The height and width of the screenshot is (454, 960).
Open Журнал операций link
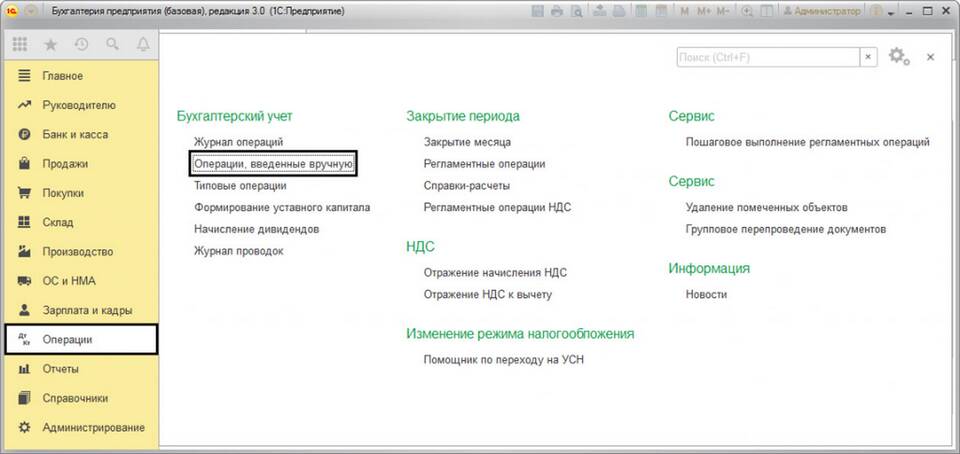tap(239, 142)
